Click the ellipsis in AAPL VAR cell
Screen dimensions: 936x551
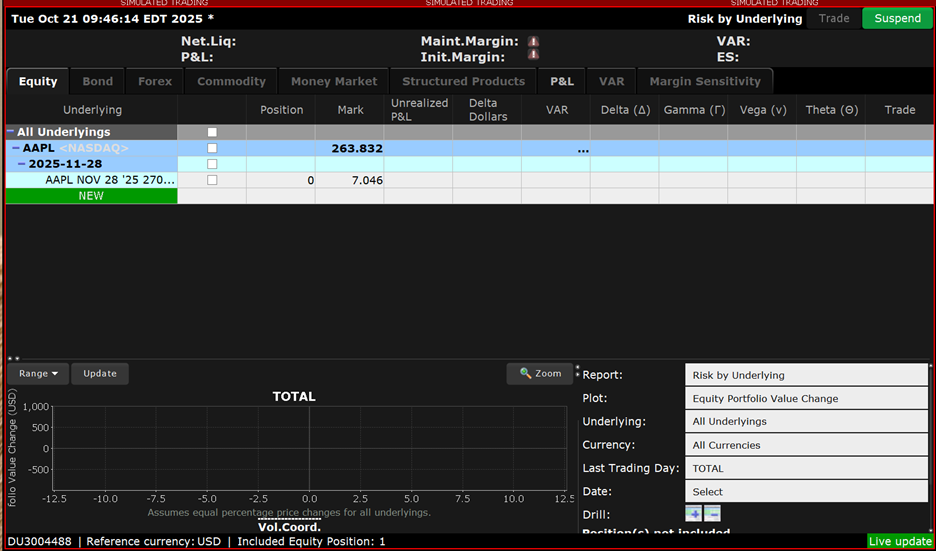click(583, 149)
